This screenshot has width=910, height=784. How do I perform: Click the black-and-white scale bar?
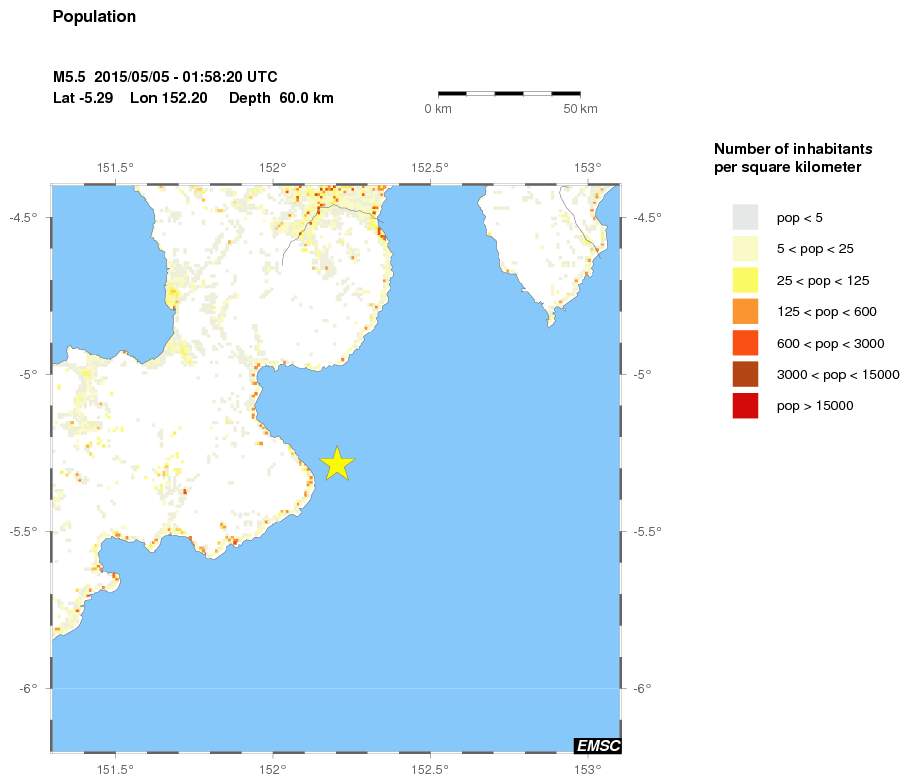point(509,93)
